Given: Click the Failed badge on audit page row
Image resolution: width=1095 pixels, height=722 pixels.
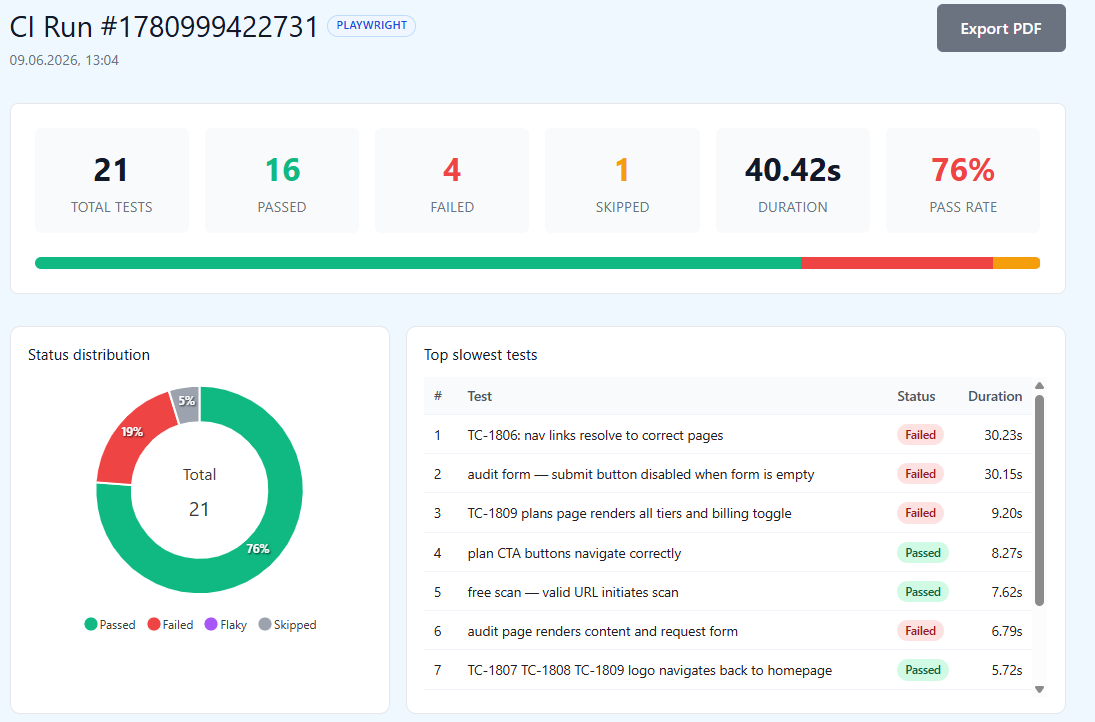Looking at the screenshot, I should tap(920, 631).
